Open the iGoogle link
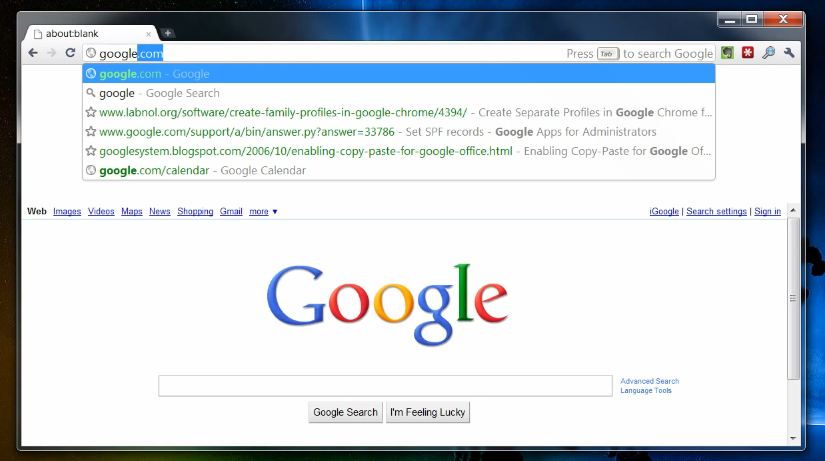Screen dimensions: 825x461 pos(664,211)
